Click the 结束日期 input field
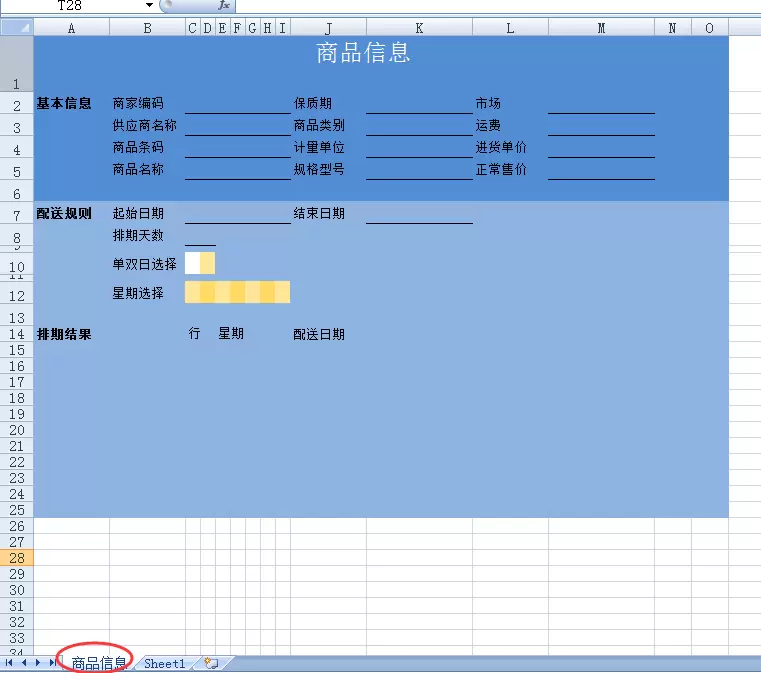761x673 pixels. [x=419, y=214]
